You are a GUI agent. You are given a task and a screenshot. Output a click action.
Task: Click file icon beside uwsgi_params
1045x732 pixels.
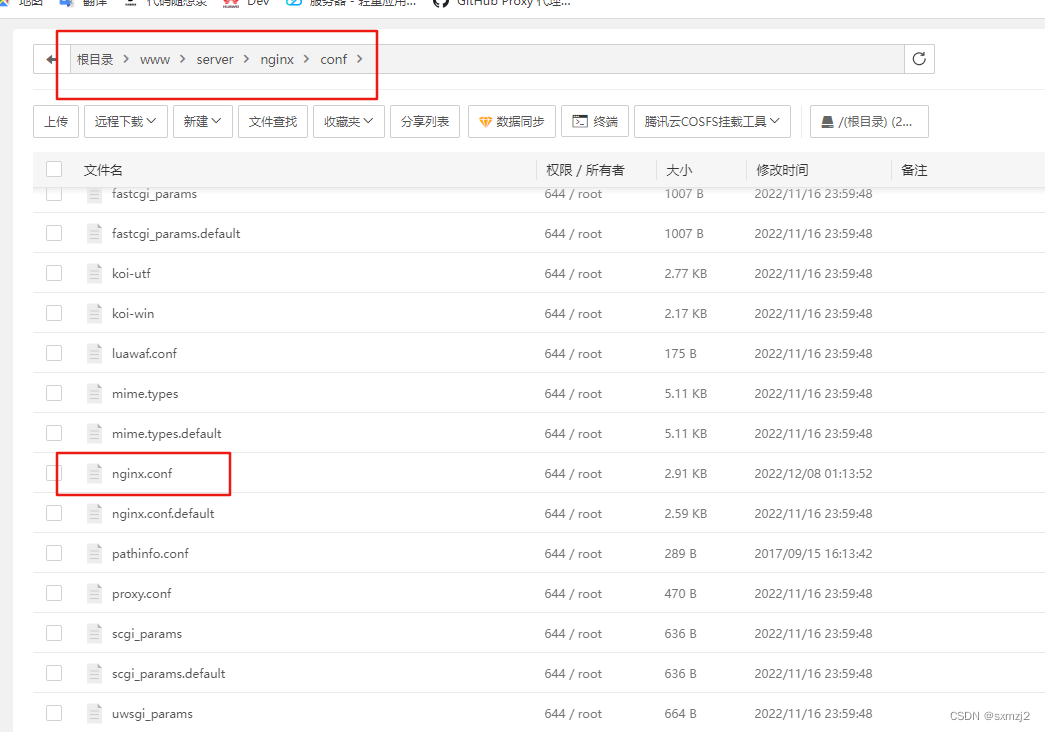coord(95,713)
